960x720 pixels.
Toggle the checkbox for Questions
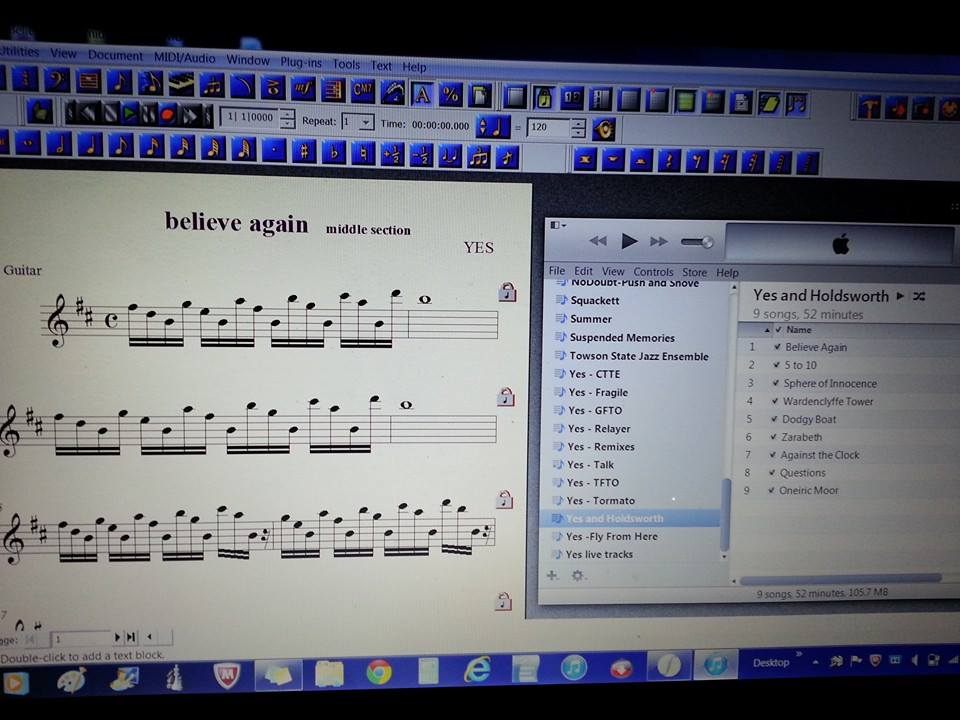click(x=773, y=473)
